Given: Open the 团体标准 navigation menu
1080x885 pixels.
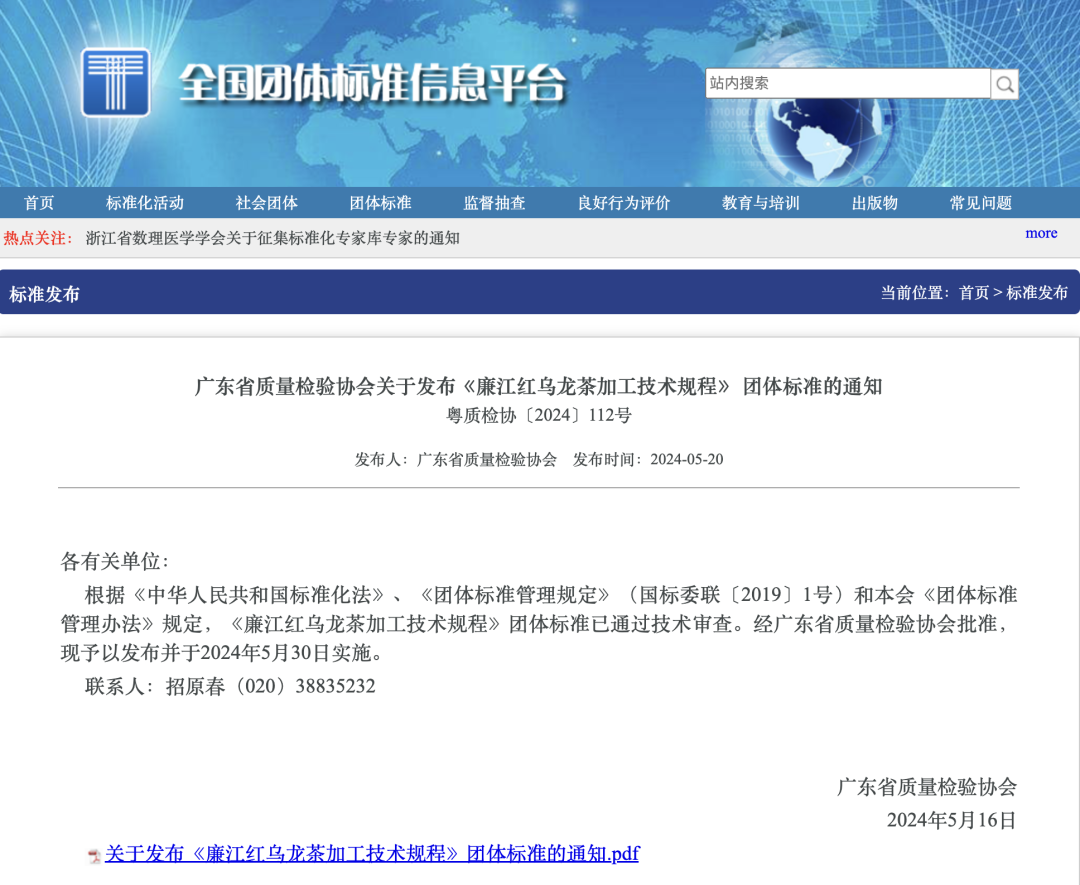Looking at the screenshot, I should click(380, 202).
